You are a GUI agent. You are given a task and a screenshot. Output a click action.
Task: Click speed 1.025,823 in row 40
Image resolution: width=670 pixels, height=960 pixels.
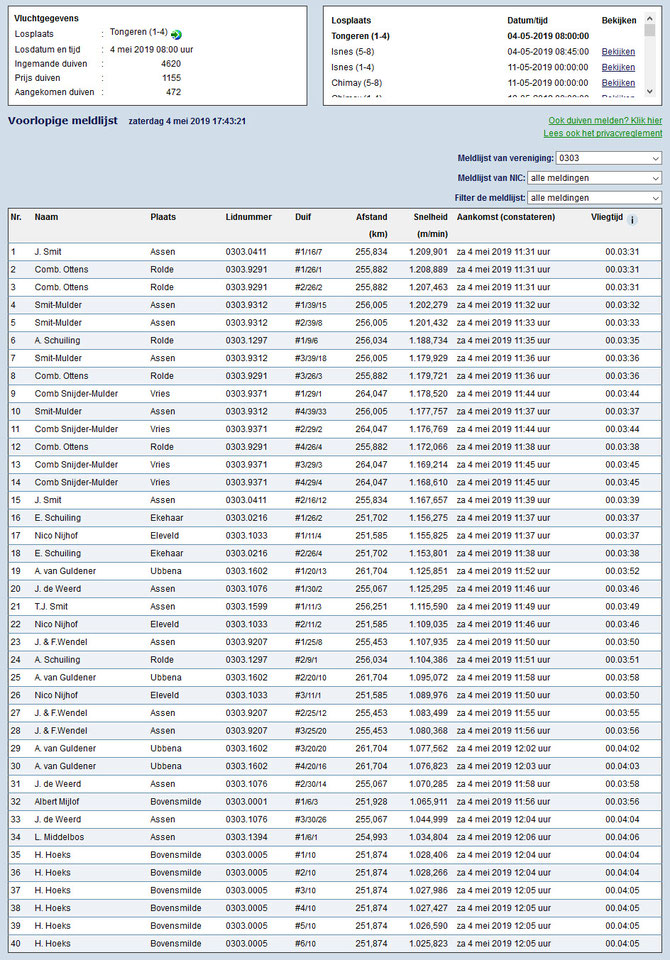429,944
